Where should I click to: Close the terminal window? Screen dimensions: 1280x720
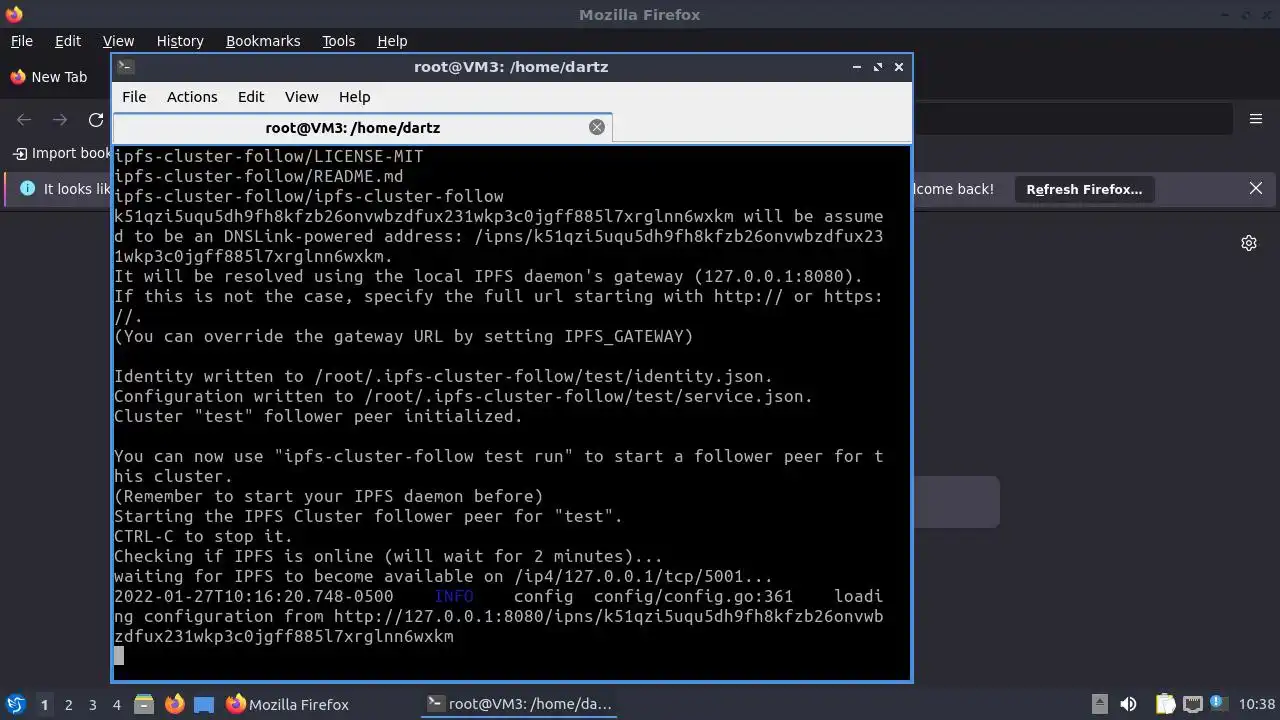pyautogui.click(x=899, y=67)
